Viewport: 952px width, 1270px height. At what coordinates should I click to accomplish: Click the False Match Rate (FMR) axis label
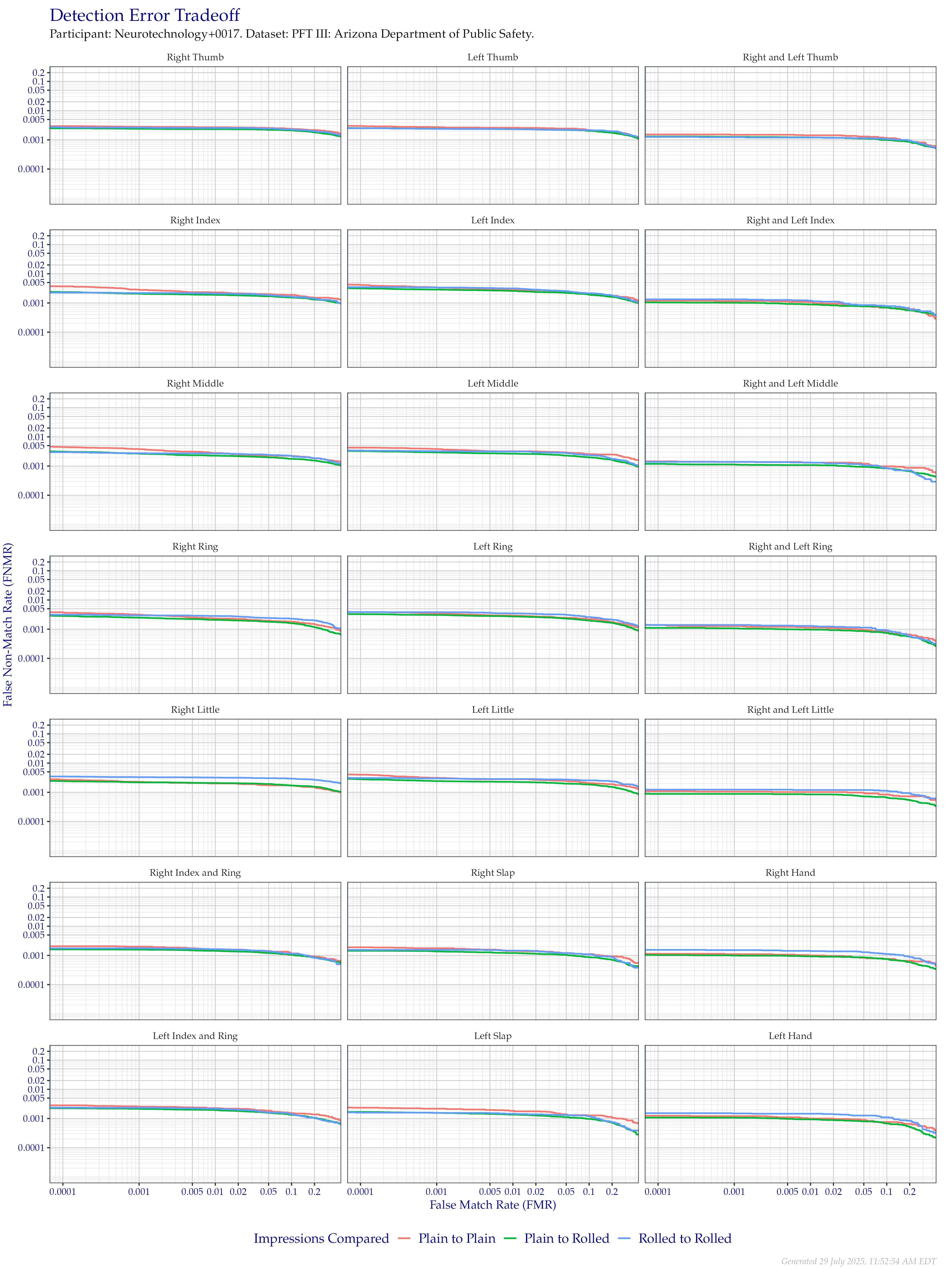493,1205
